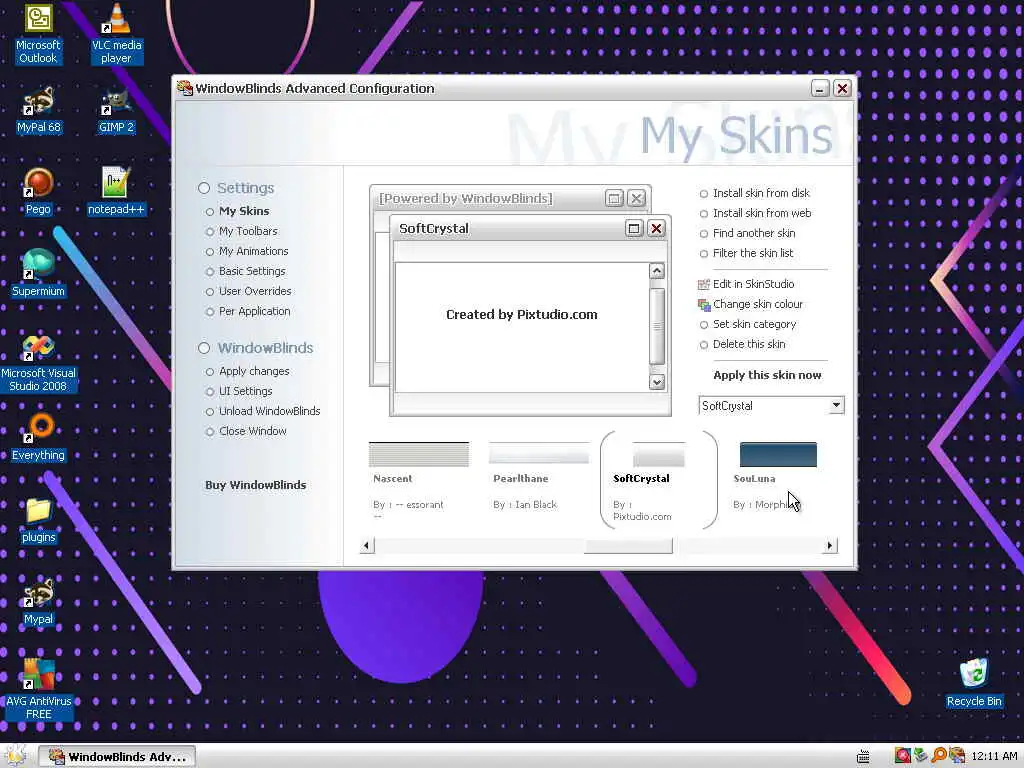
Task: Open the plugins folder on desktop
Action: pyautogui.click(x=38, y=520)
